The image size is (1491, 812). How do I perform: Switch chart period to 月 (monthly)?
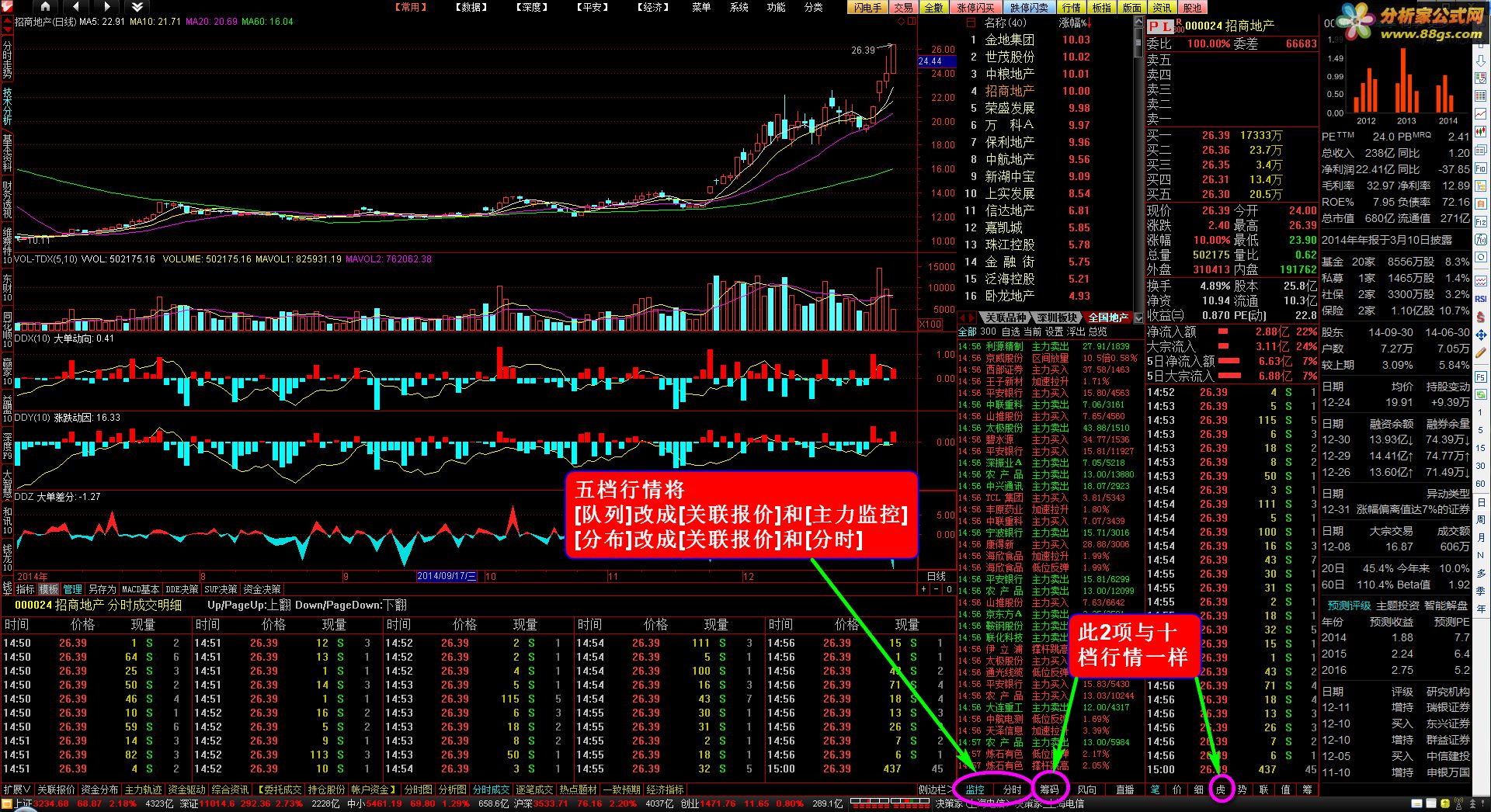point(1481,537)
